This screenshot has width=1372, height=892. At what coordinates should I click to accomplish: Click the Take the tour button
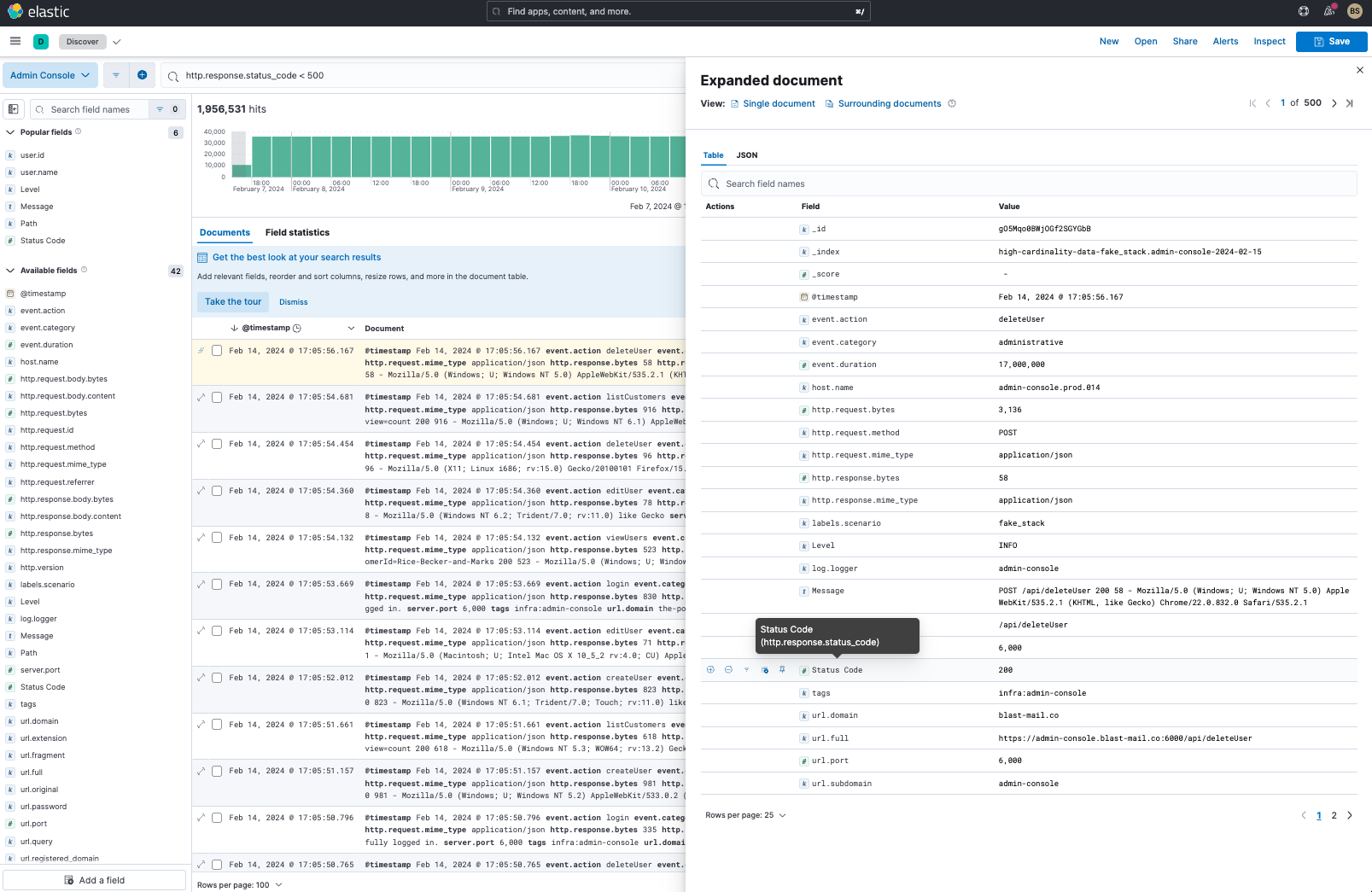pyautogui.click(x=233, y=301)
